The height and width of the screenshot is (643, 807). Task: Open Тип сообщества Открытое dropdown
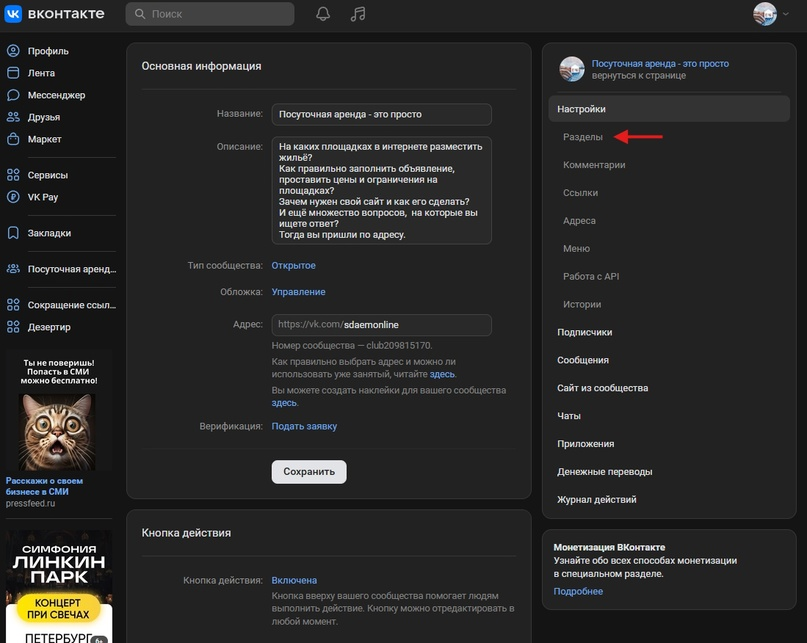tap(293, 266)
